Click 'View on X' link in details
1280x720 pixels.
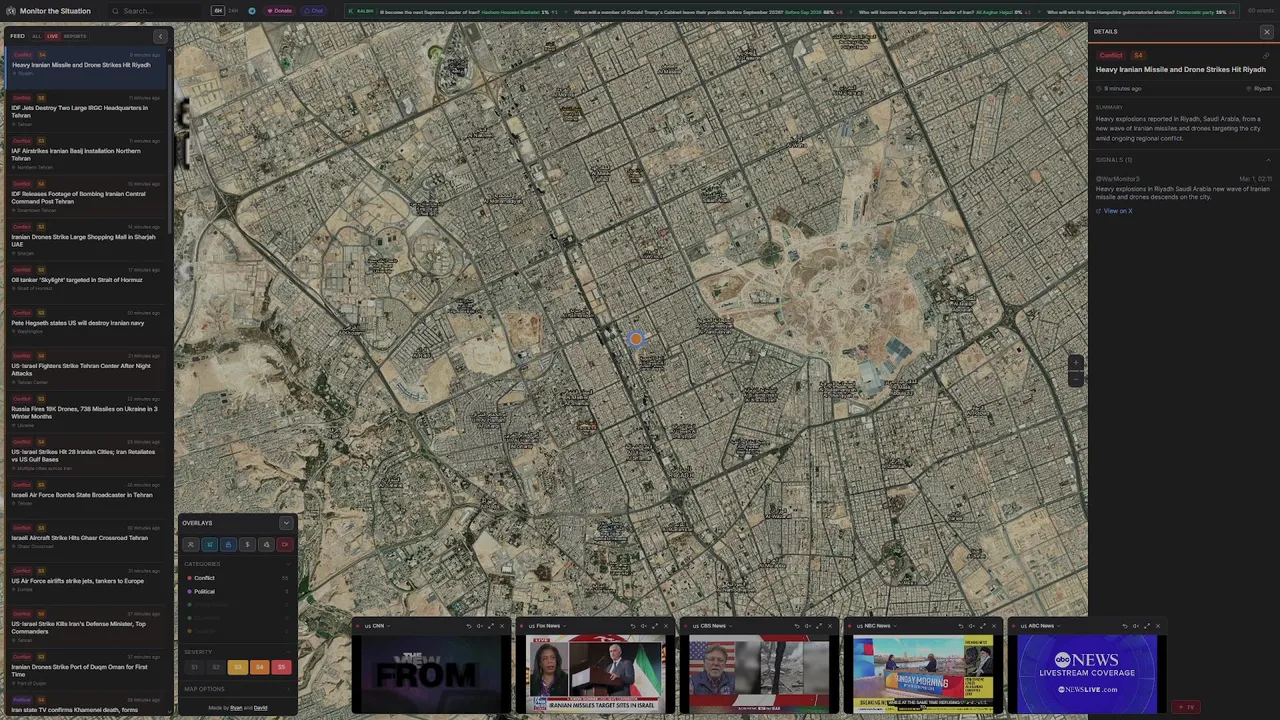(1115, 211)
